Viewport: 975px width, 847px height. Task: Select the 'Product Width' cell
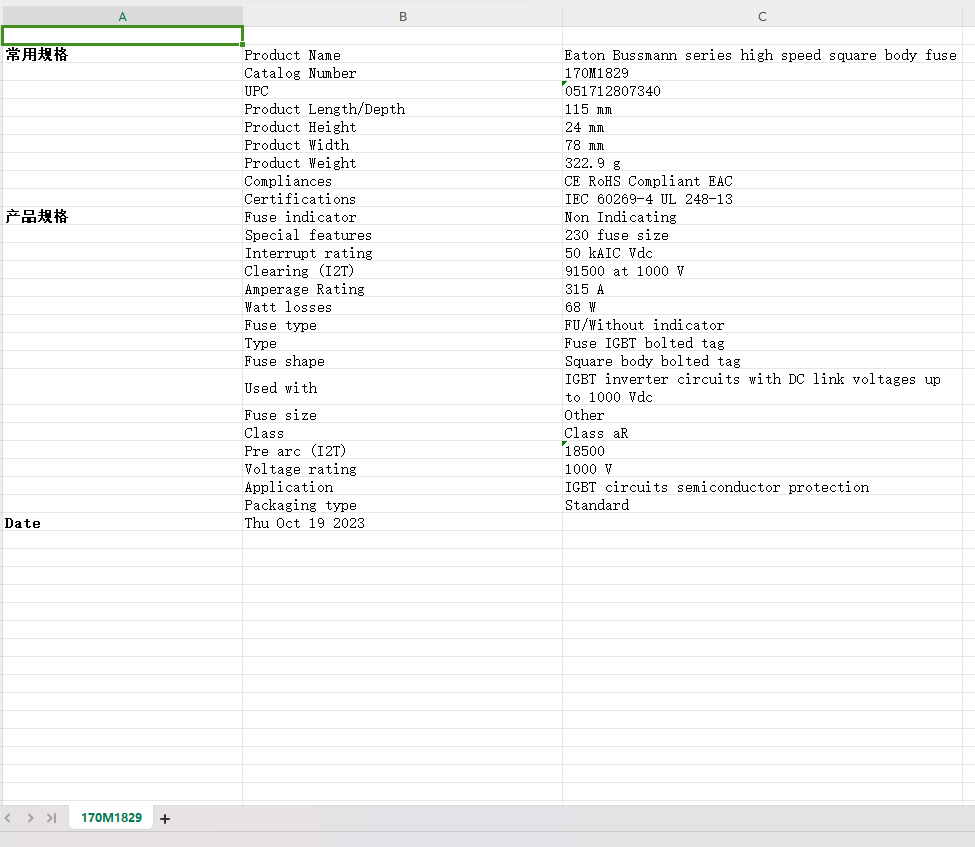(402, 145)
